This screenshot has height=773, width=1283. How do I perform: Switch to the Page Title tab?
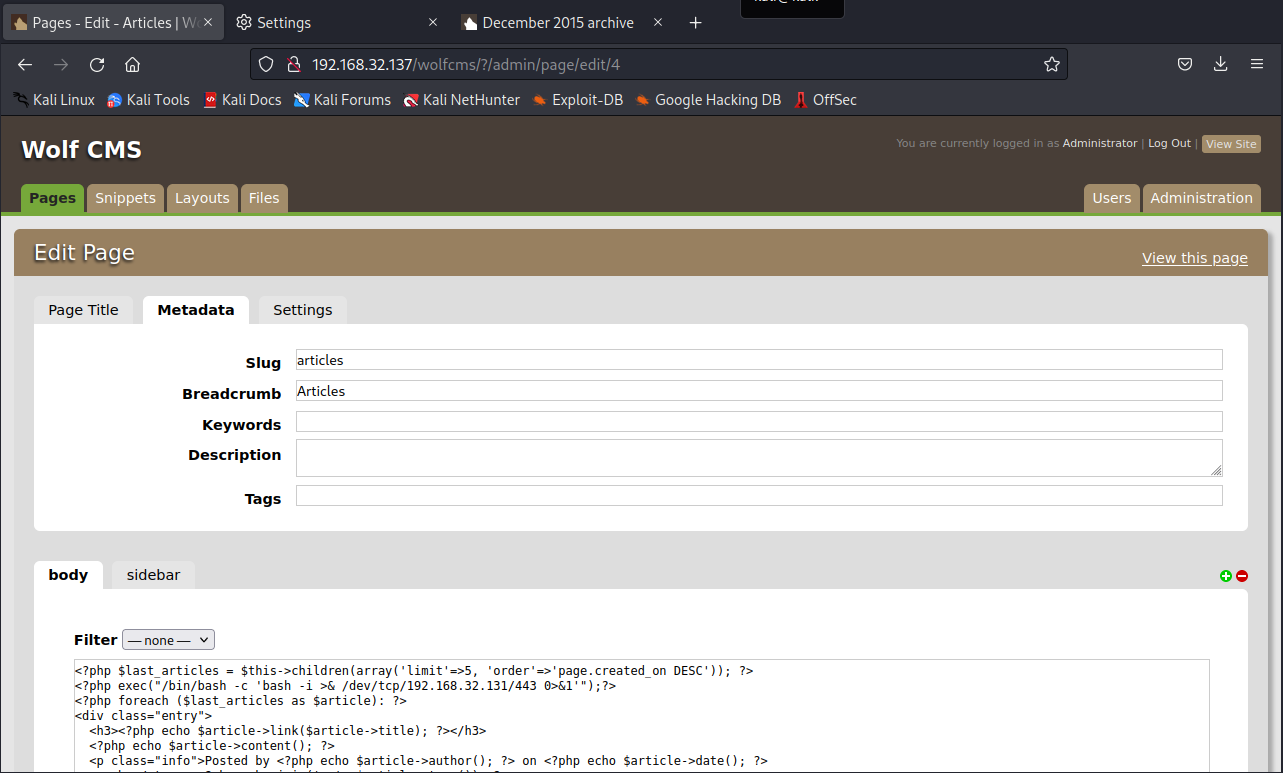[84, 310]
